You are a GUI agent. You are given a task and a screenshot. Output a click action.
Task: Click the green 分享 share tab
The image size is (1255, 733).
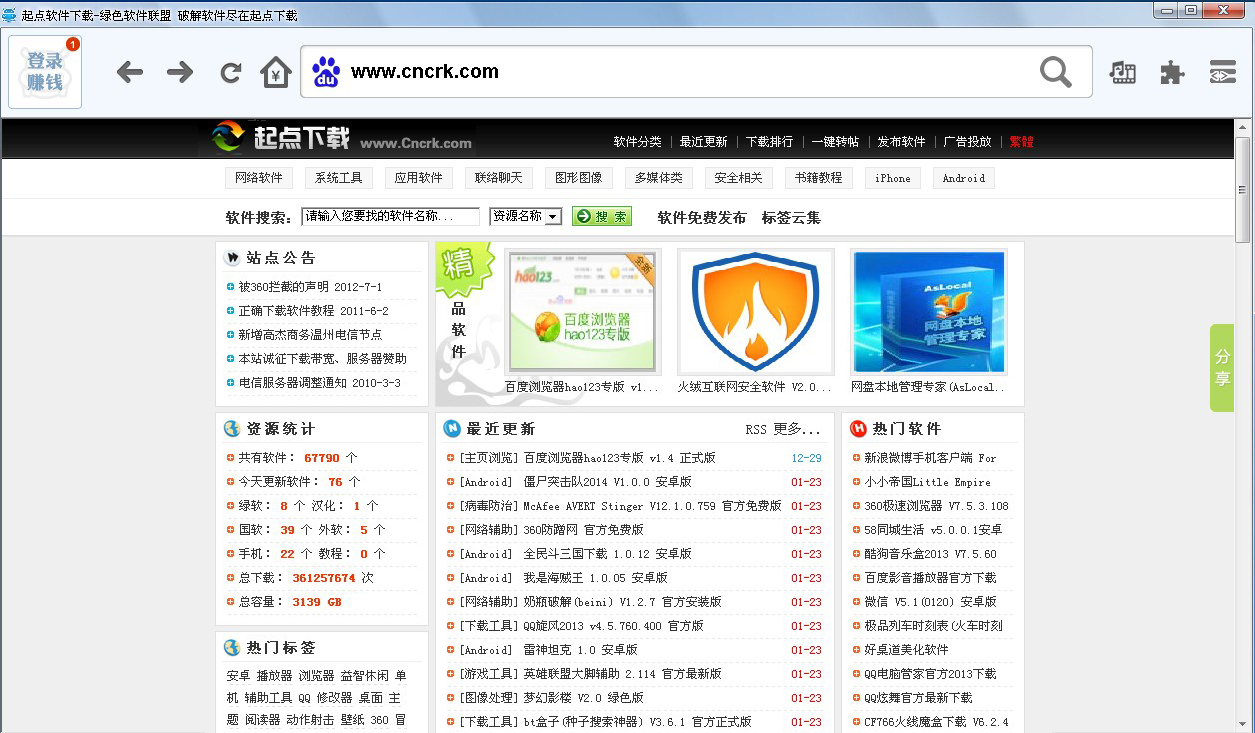pos(1221,367)
